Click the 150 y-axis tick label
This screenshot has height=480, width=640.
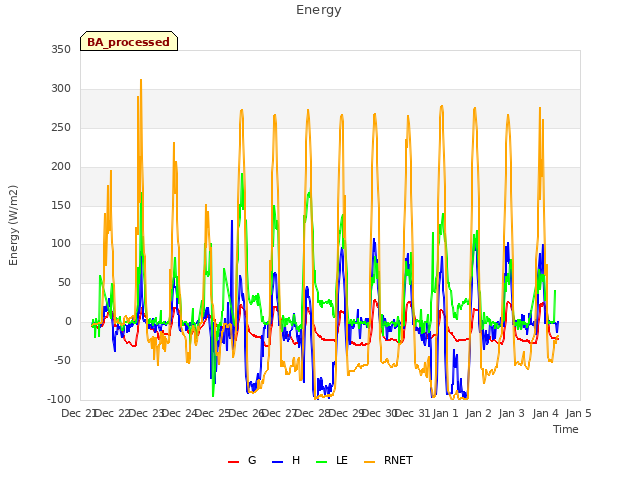coord(61,205)
